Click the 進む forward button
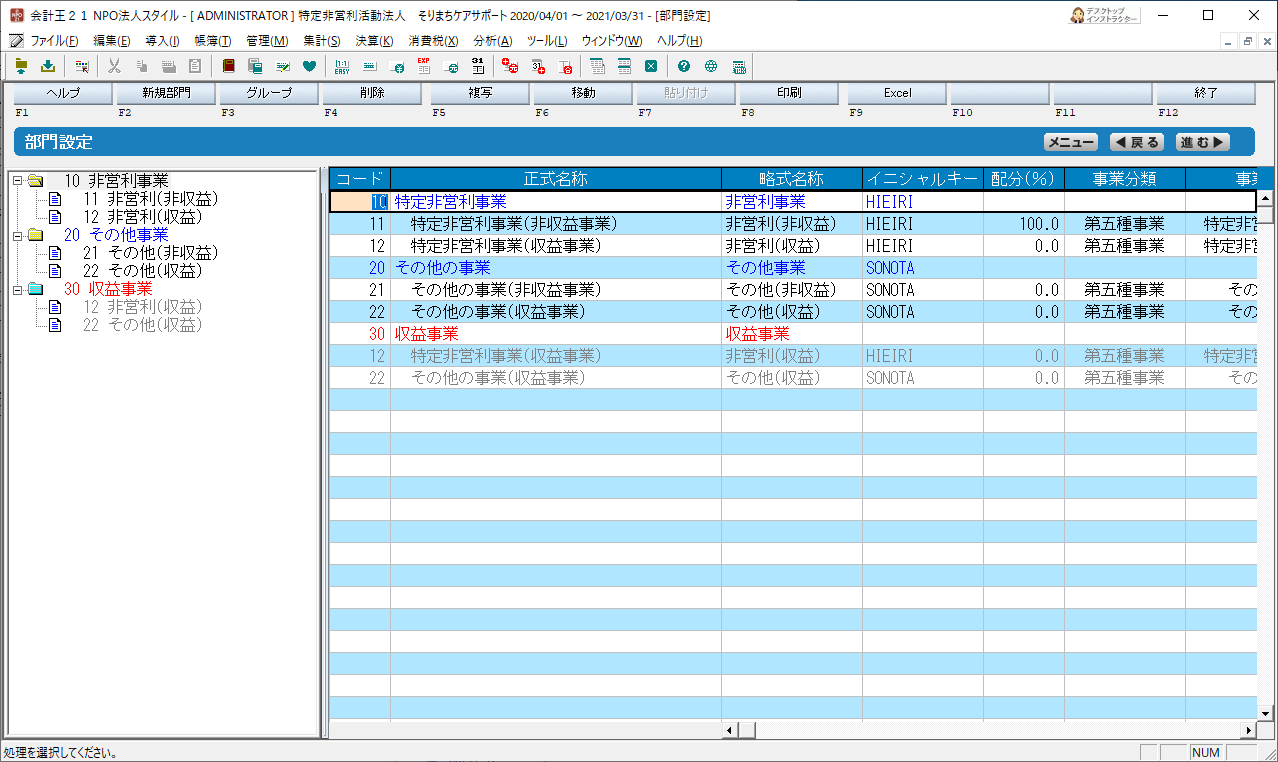This screenshot has height=762, width=1278. (x=1202, y=142)
